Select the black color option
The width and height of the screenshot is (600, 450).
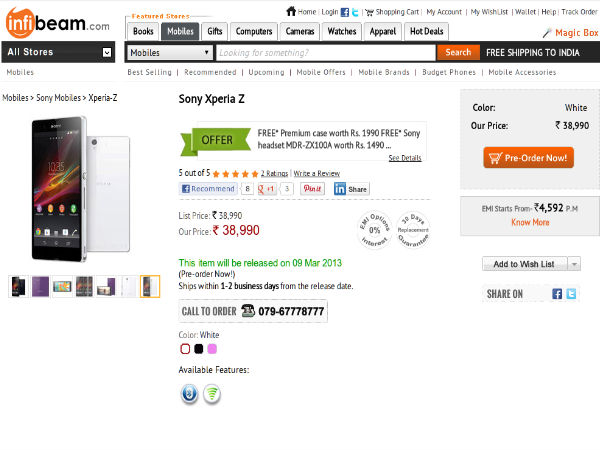tap(198, 349)
